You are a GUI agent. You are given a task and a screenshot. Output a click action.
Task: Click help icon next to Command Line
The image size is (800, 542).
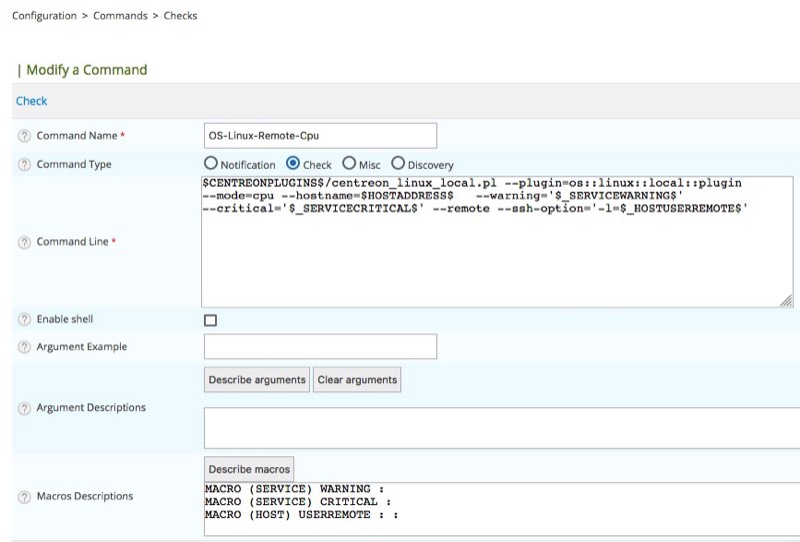(x=23, y=242)
